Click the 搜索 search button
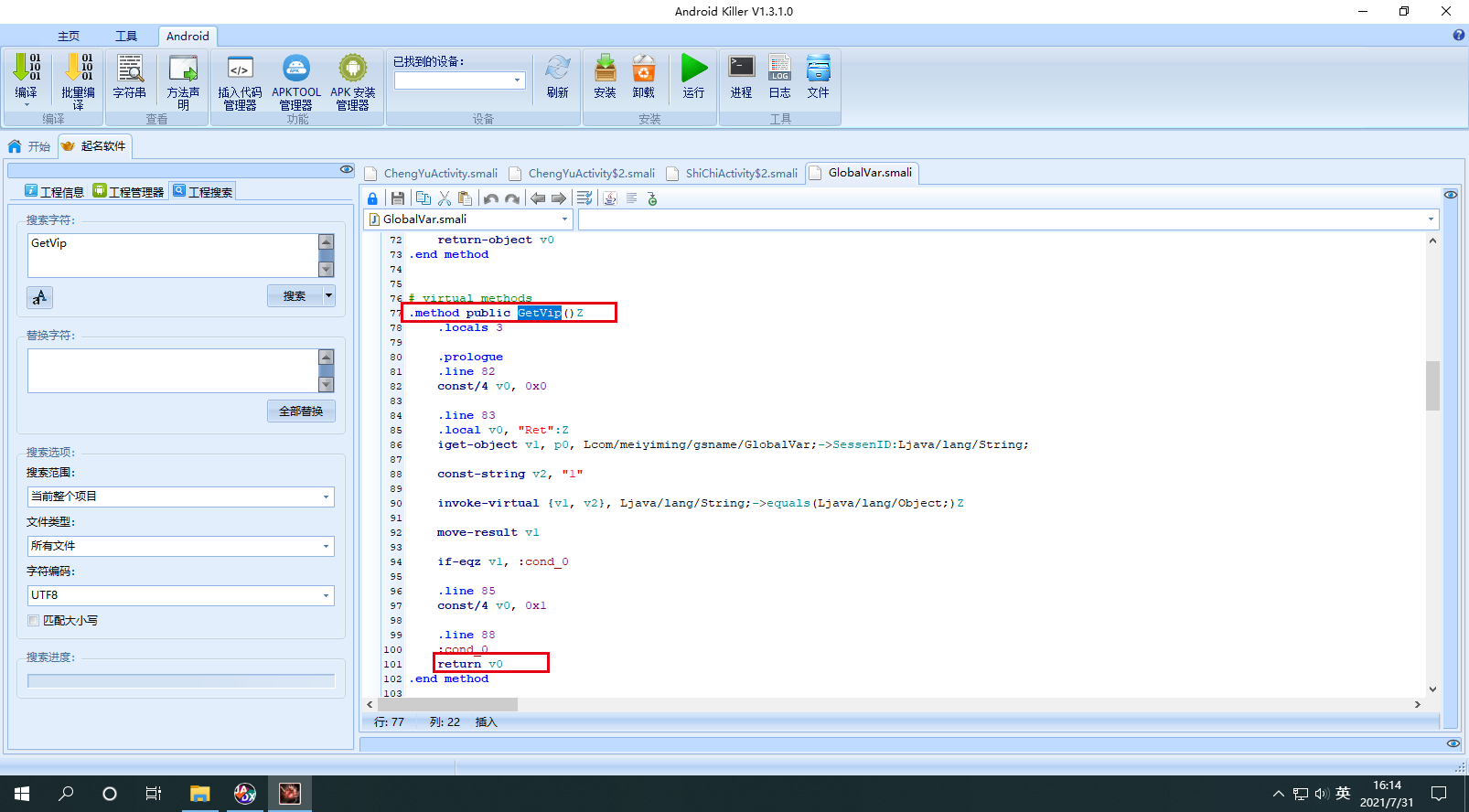Viewport: 1469px width, 812px height. click(295, 296)
